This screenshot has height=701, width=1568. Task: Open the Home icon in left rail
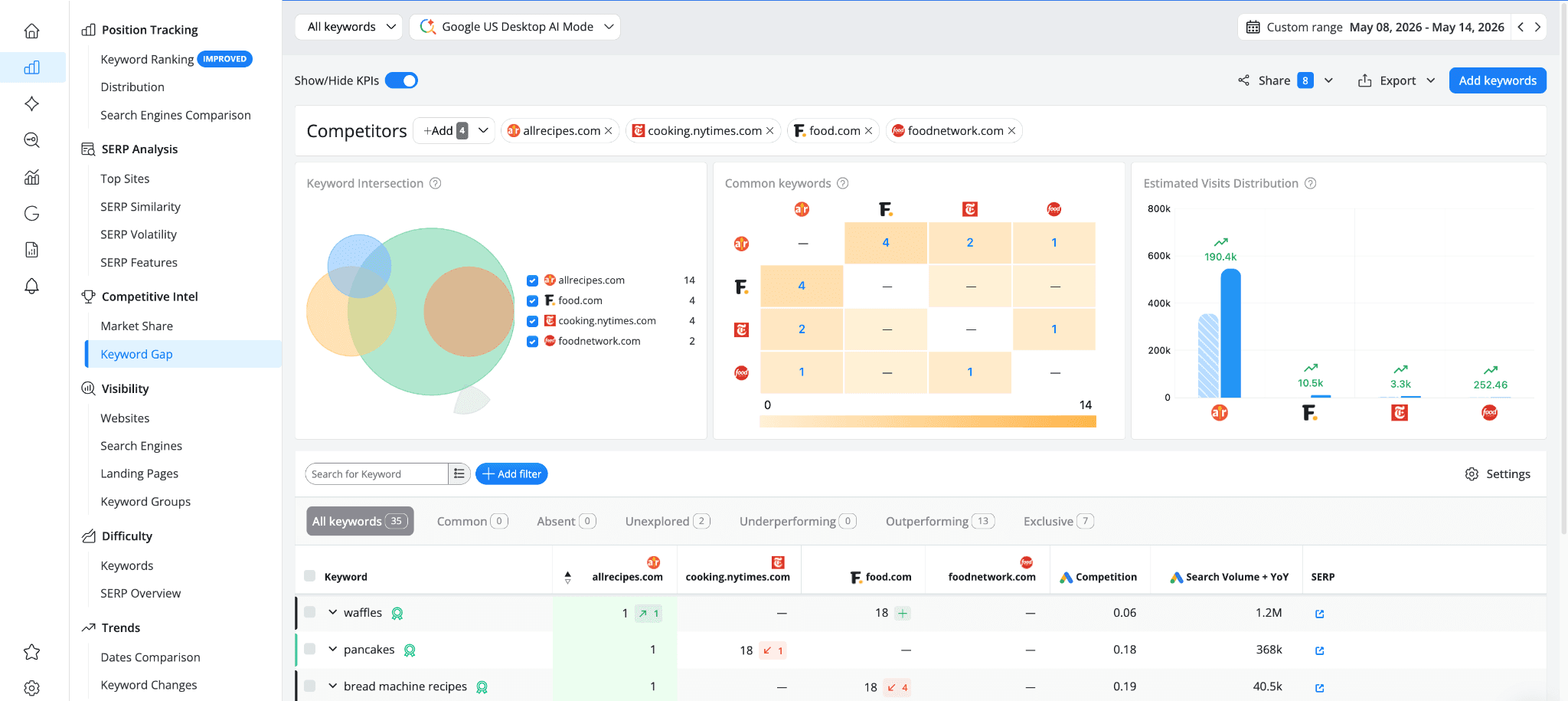31,31
